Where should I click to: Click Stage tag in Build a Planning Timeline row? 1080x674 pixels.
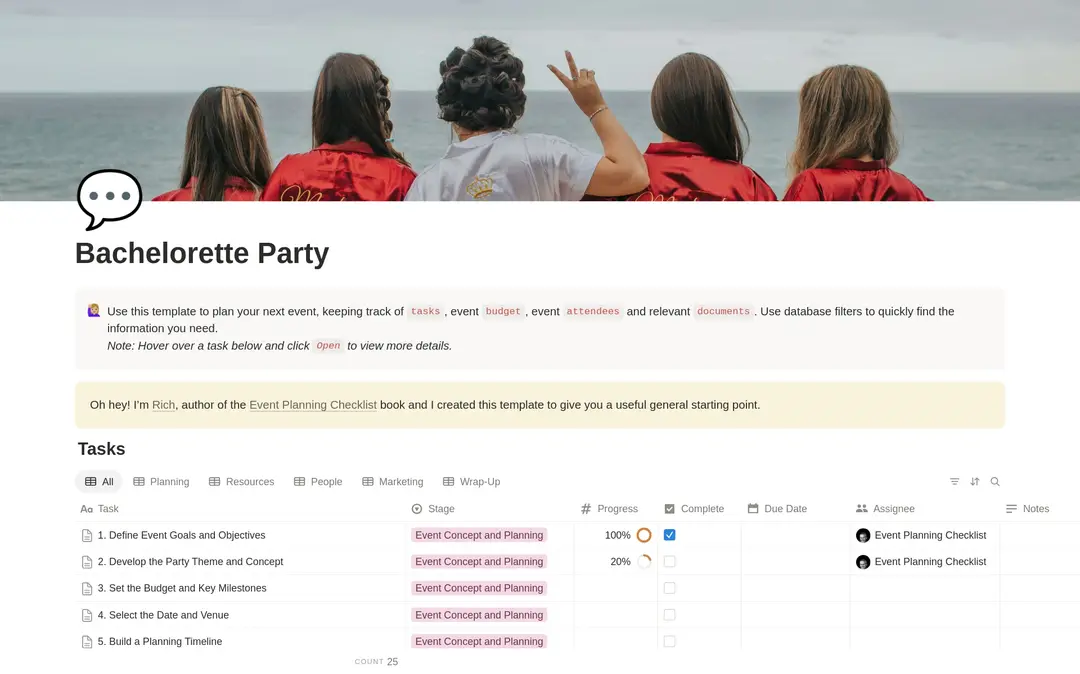[x=479, y=641]
